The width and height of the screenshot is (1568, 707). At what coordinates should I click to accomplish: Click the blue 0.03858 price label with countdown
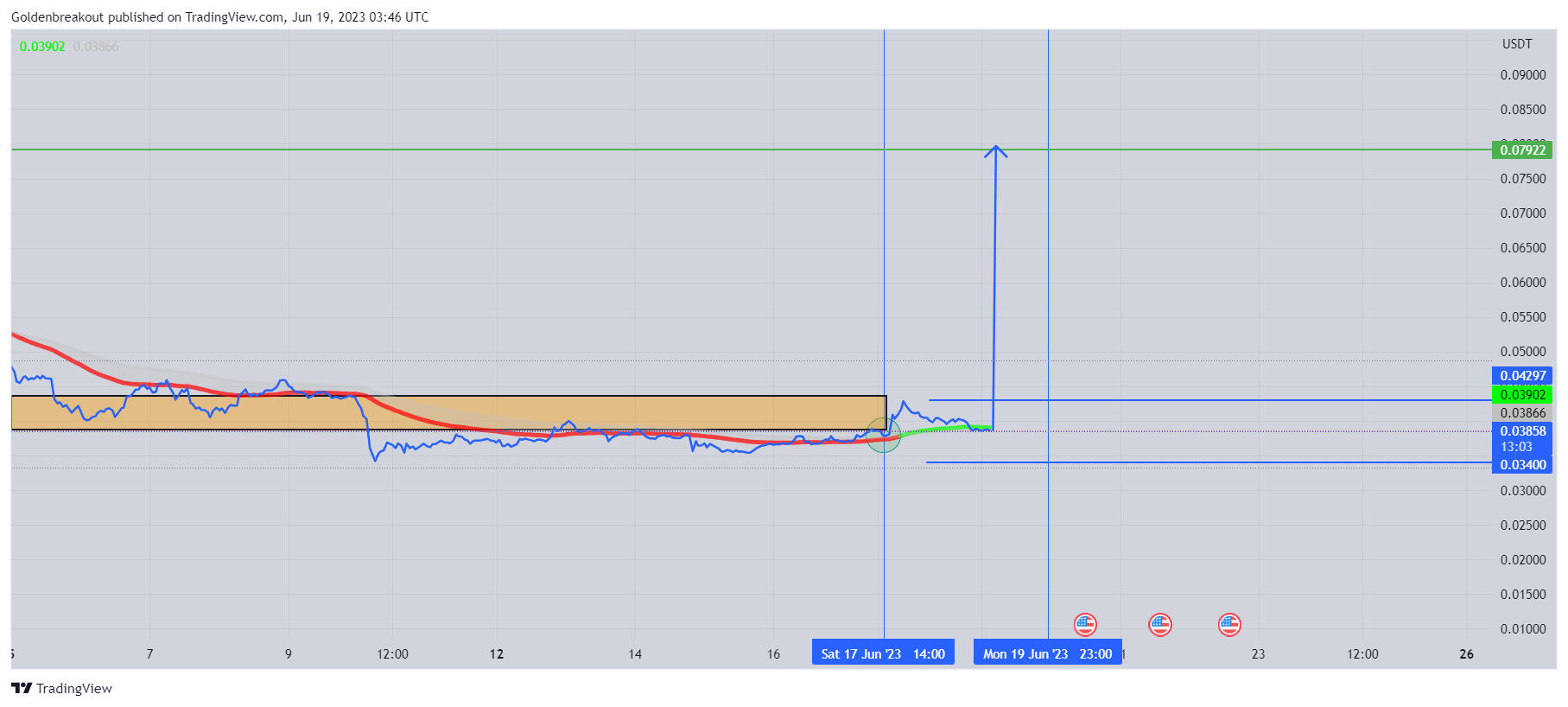(1522, 439)
